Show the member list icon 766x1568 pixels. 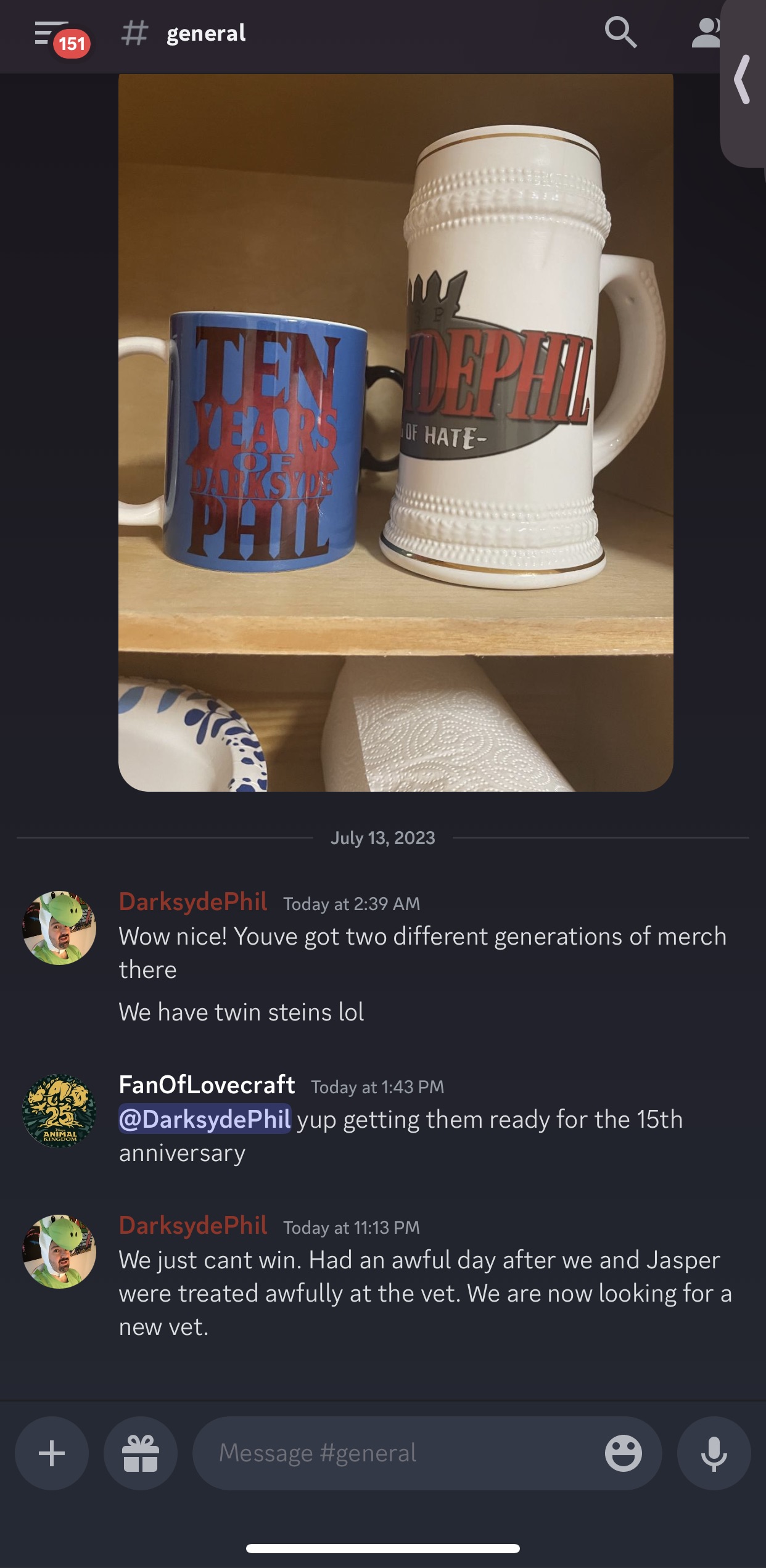(x=706, y=33)
